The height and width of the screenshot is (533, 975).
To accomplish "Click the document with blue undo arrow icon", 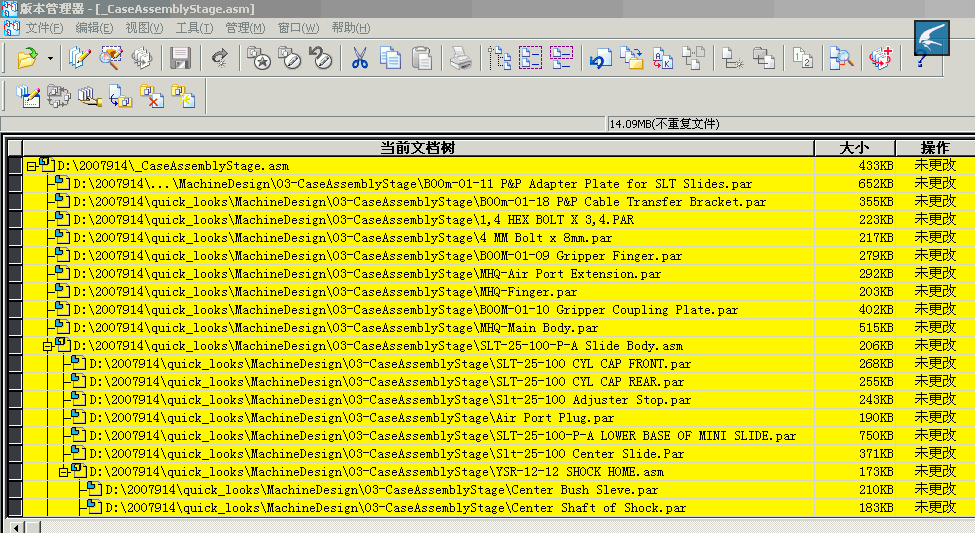I will [x=601, y=58].
